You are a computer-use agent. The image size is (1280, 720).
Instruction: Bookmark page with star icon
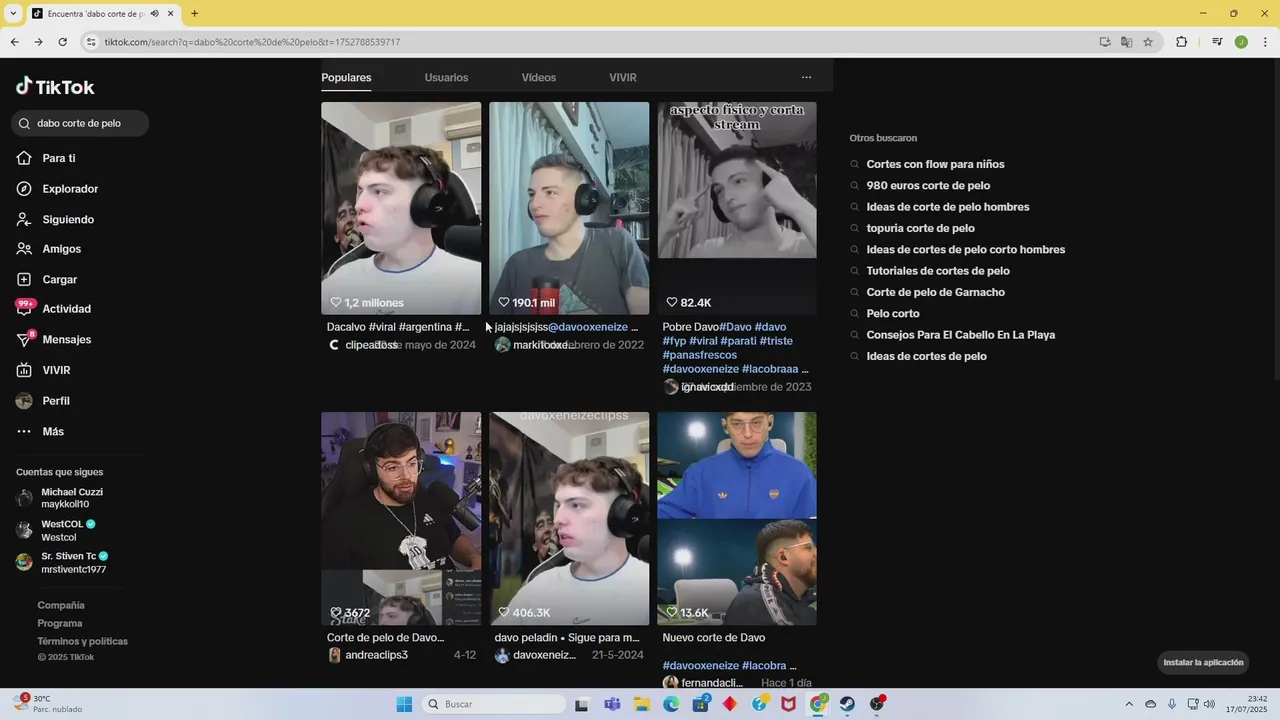pos(1148,42)
